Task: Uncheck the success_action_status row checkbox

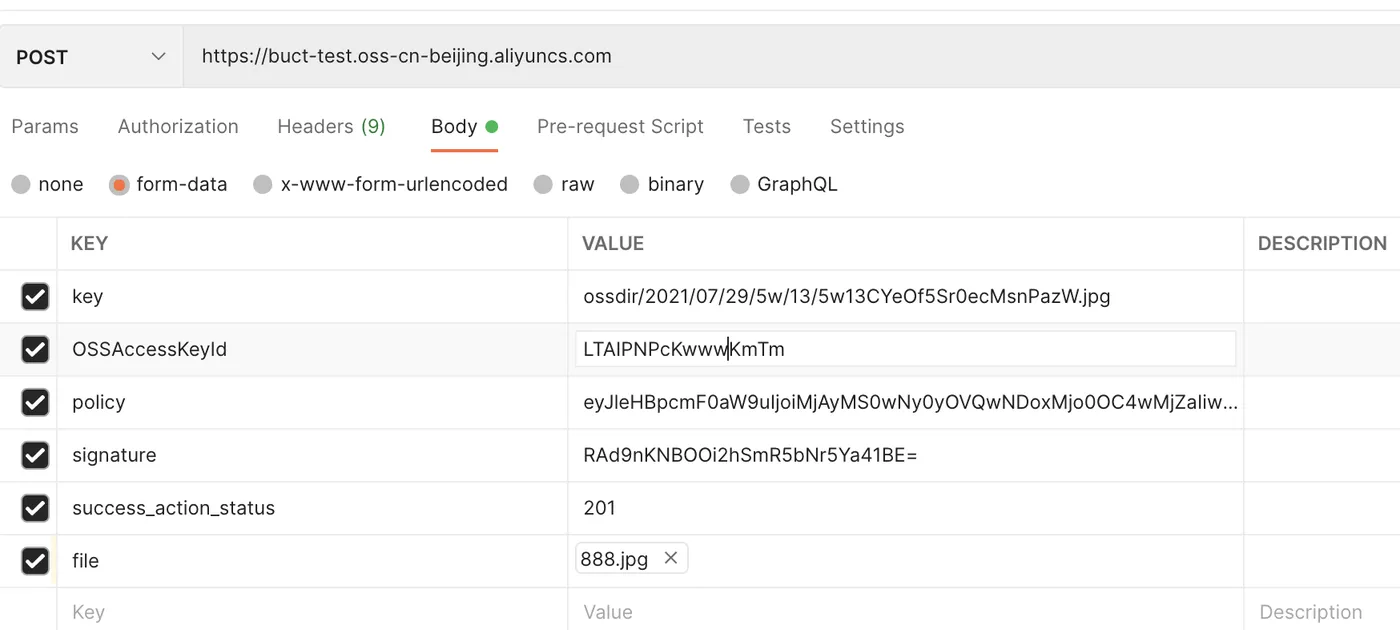Action: coord(35,508)
